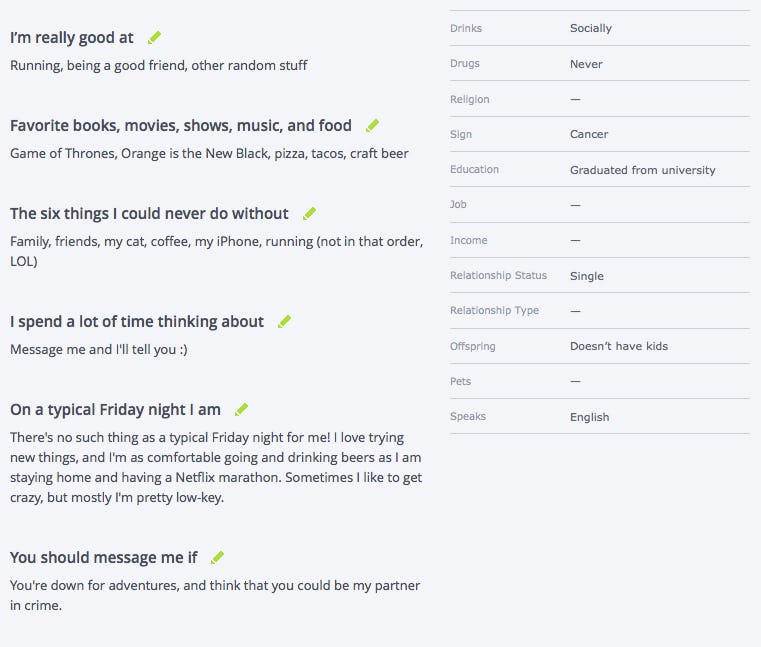Screen dimensions: 761x647
Task: Click the answer text starting "Game of Thrones"
Action: coord(209,154)
